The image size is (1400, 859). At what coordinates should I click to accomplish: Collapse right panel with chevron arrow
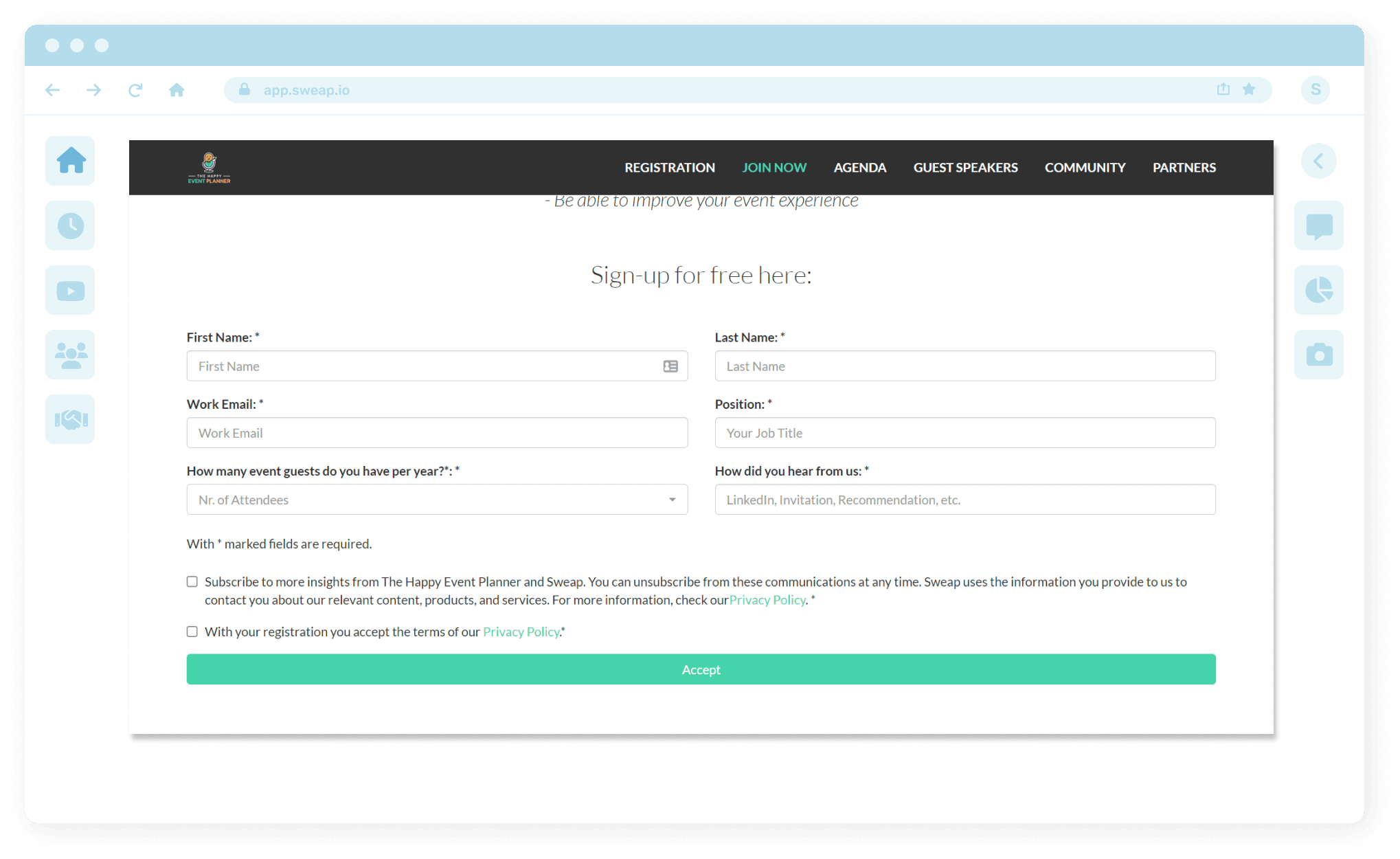coord(1318,161)
